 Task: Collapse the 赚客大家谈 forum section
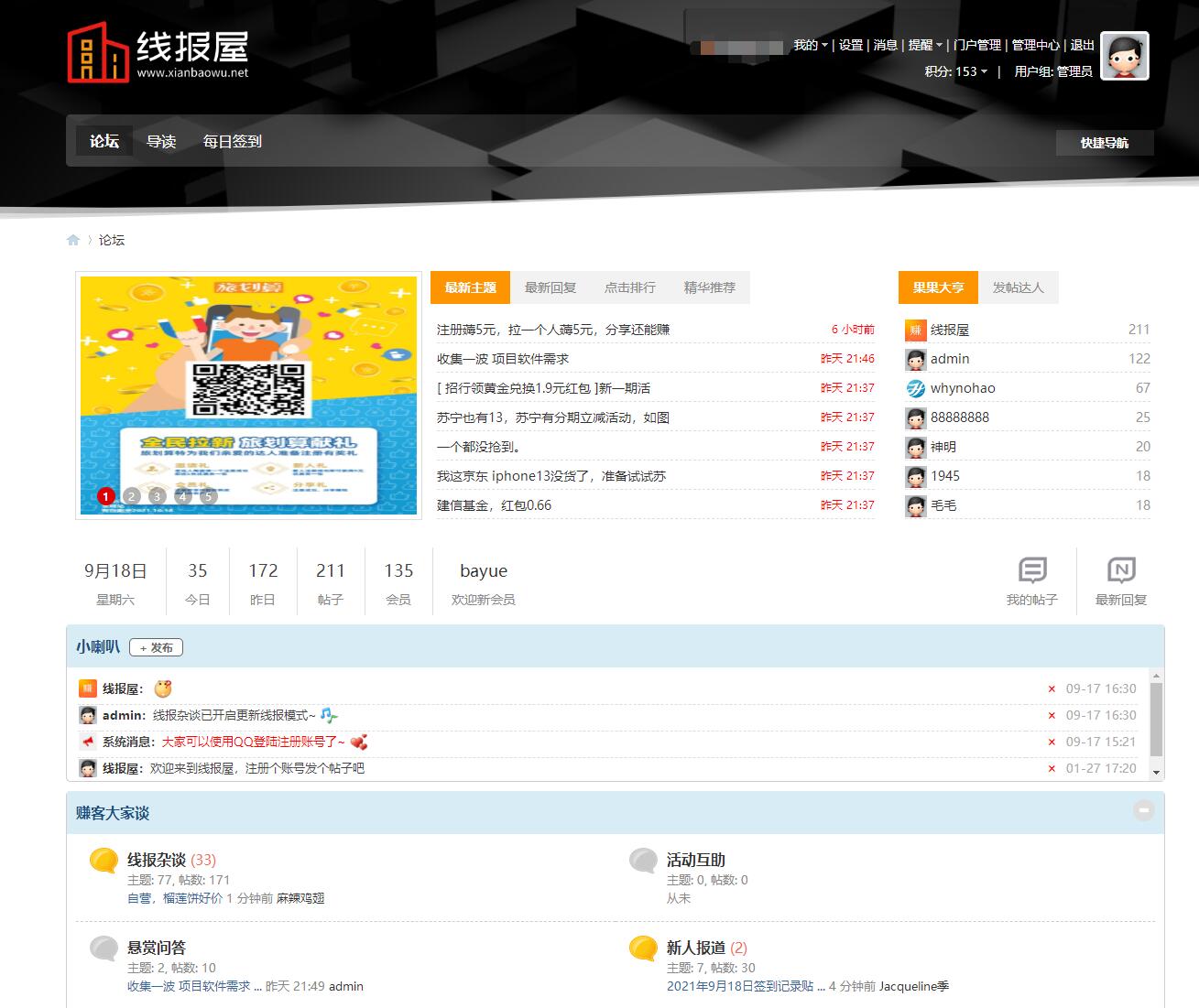pyautogui.click(x=1143, y=811)
